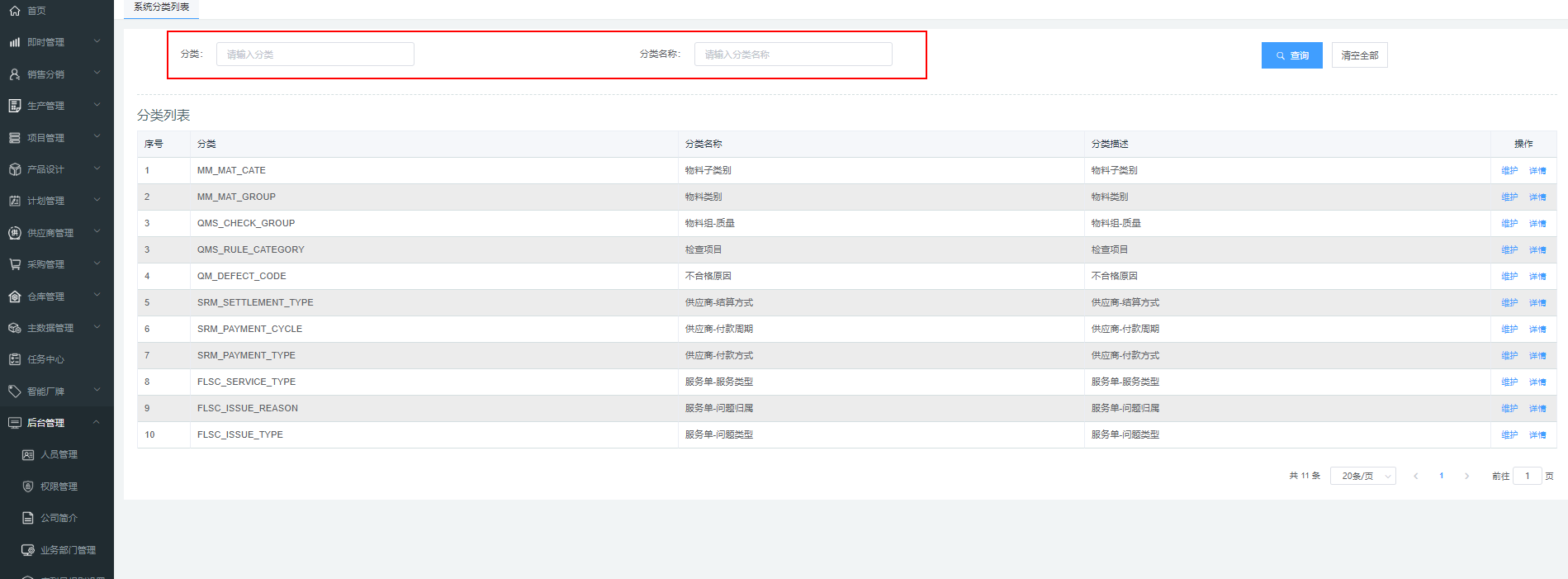Click the 销售分销 person icon
This screenshot has height=579, width=1568.
click(15, 74)
